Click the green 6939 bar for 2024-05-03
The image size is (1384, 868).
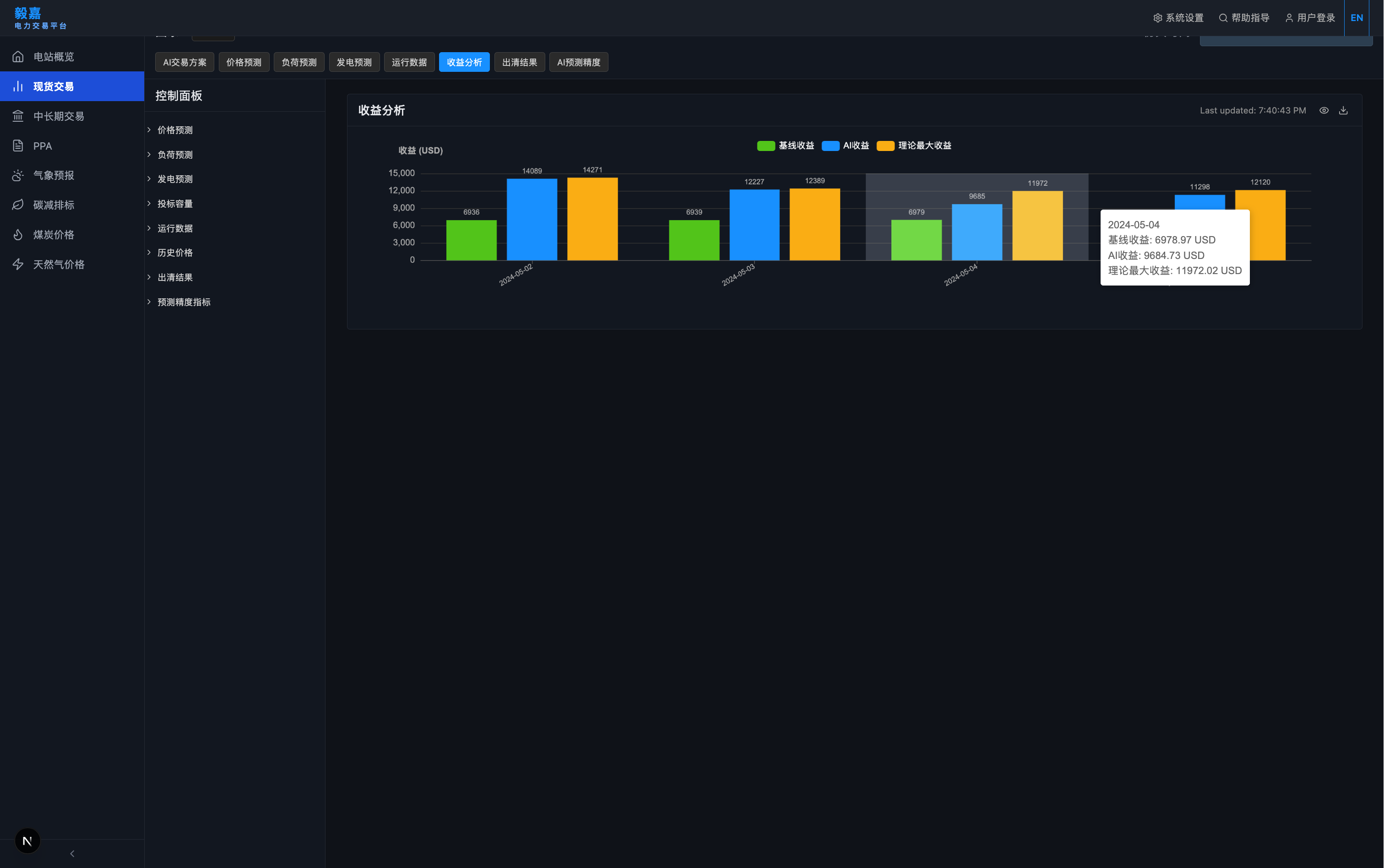[x=694, y=240]
